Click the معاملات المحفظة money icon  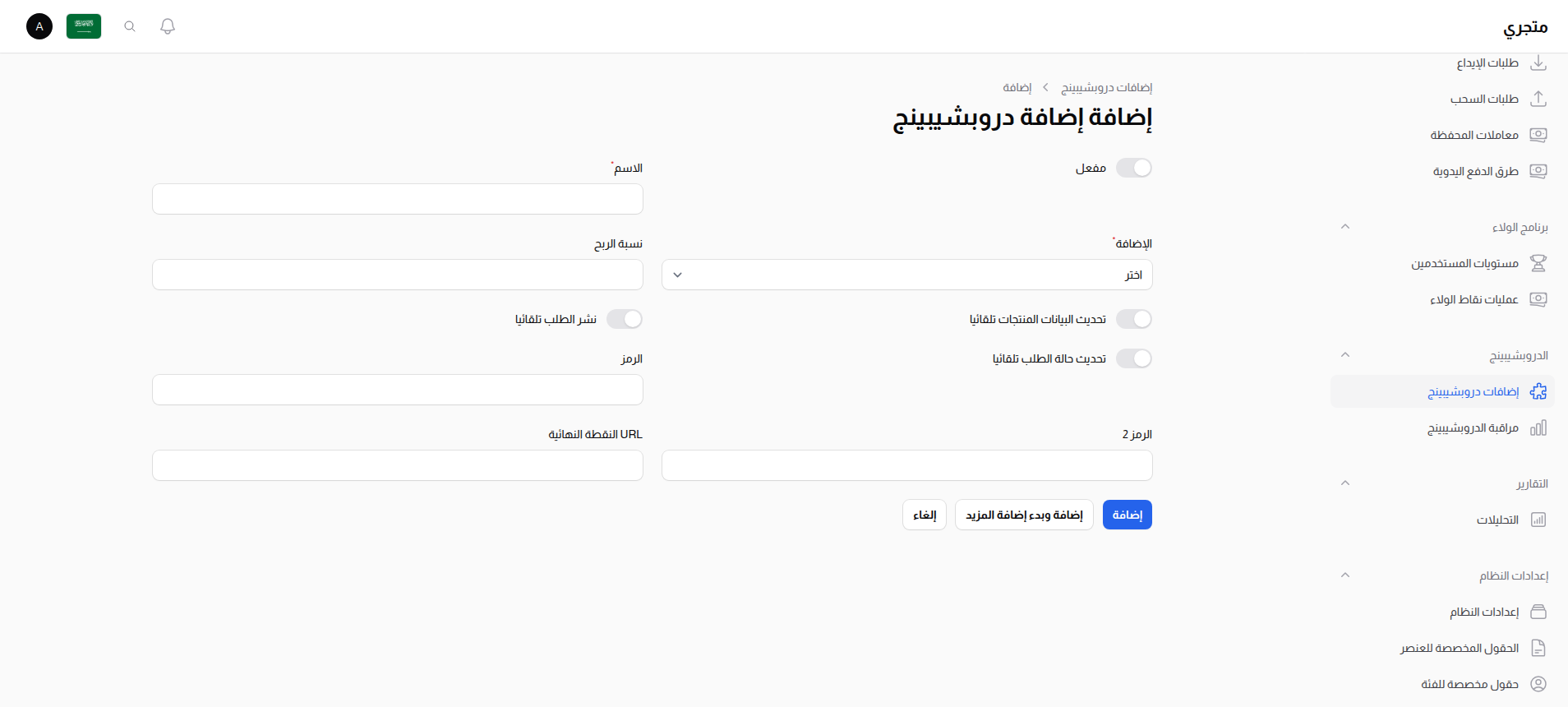[1538, 135]
